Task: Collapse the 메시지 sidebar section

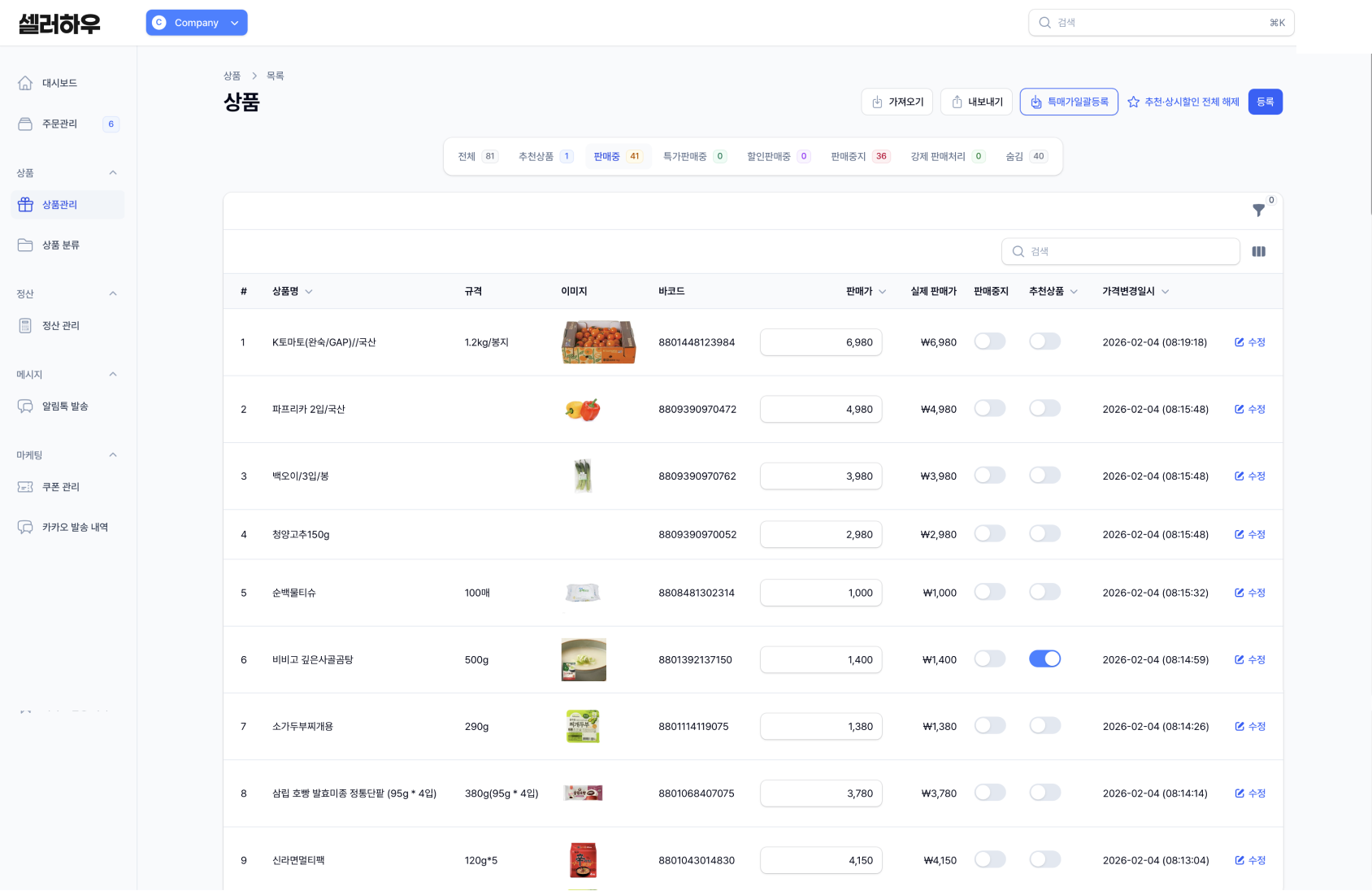Action: click(113, 374)
